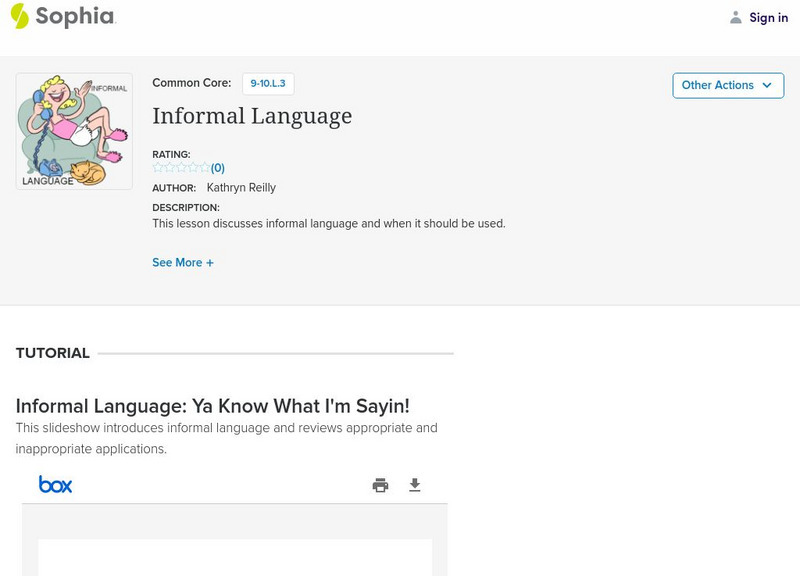Click author name Kathryn Reilly

(241, 188)
